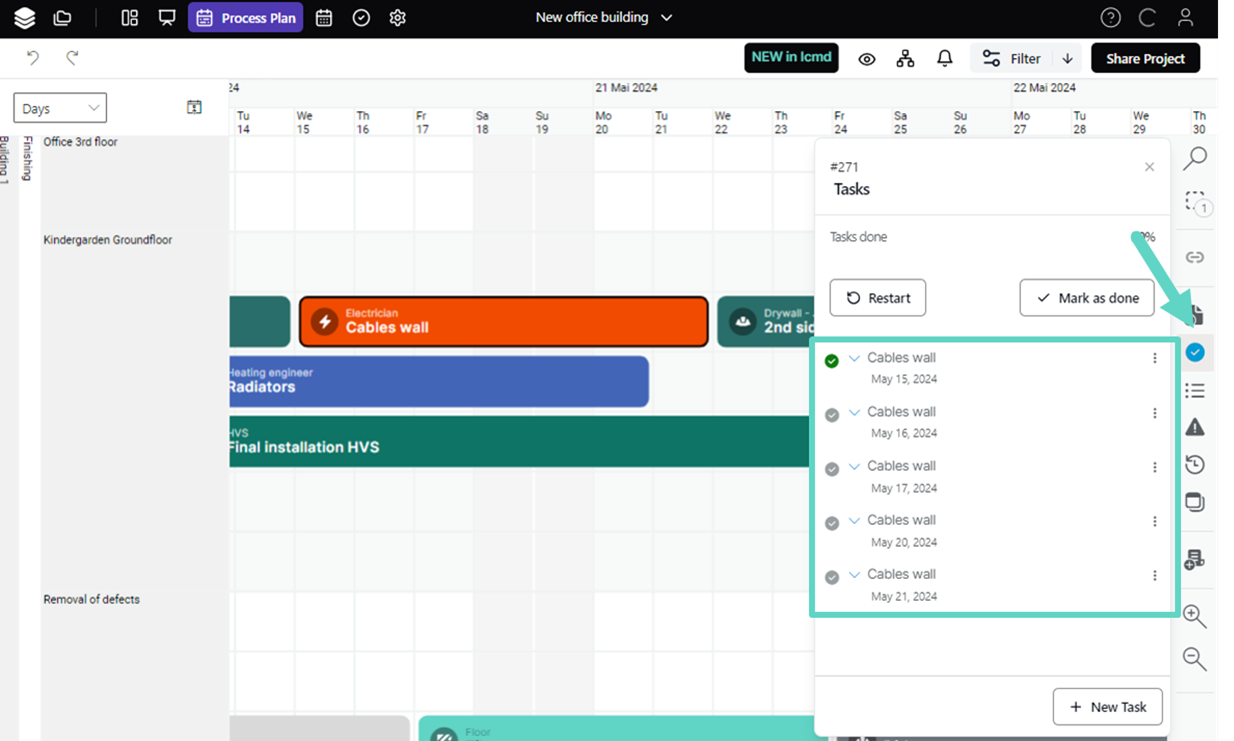Click the New Task button
The width and height of the screenshot is (1234, 741).
pos(1107,707)
